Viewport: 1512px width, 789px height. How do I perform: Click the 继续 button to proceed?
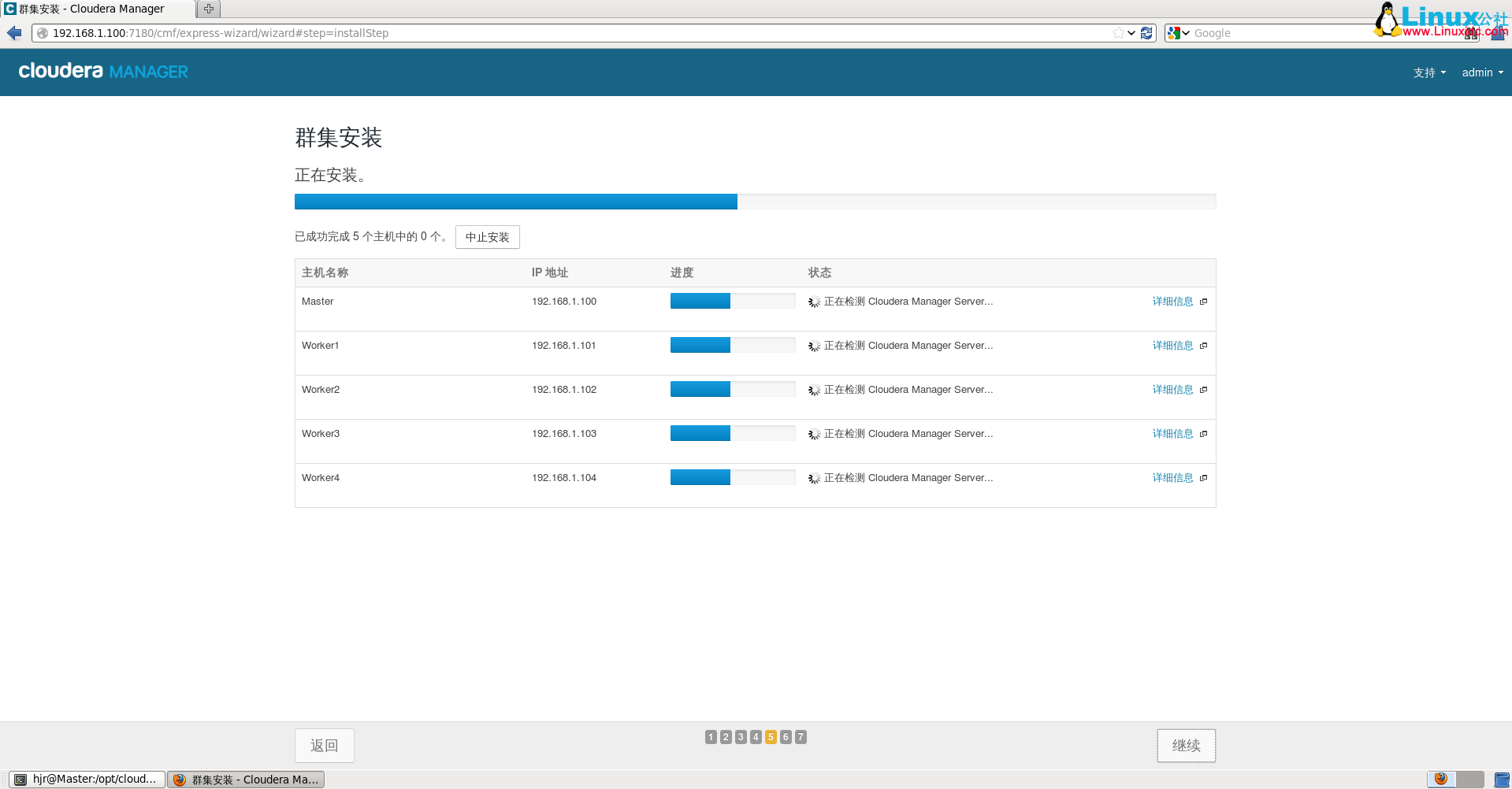[1186, 745]
